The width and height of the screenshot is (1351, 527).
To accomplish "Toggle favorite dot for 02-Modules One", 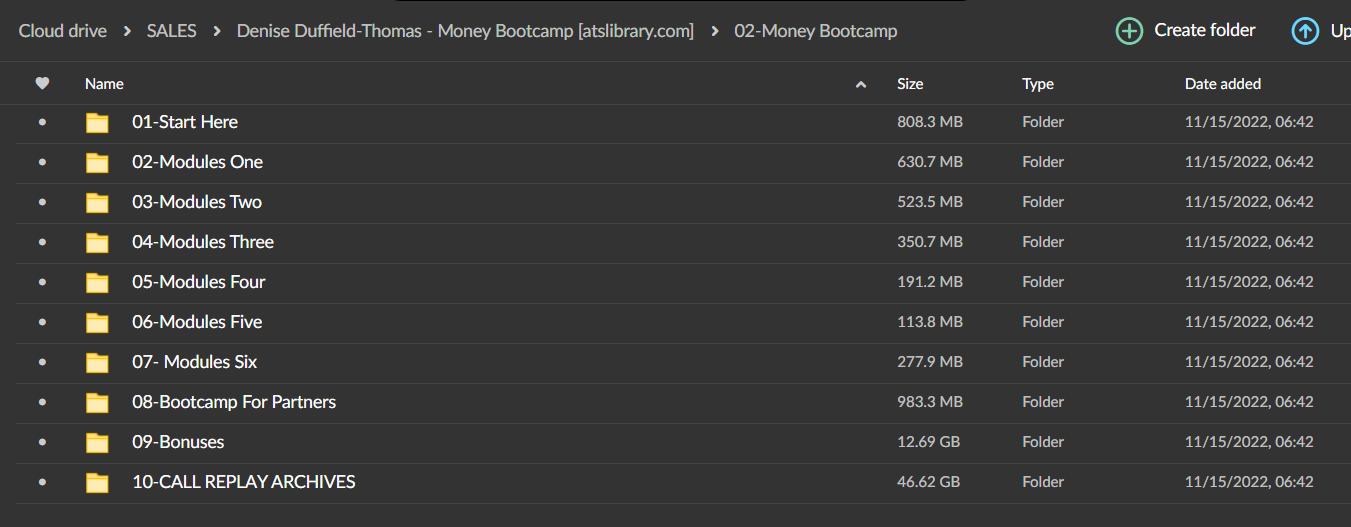I will pyautogui.click(x=42, y=162).
